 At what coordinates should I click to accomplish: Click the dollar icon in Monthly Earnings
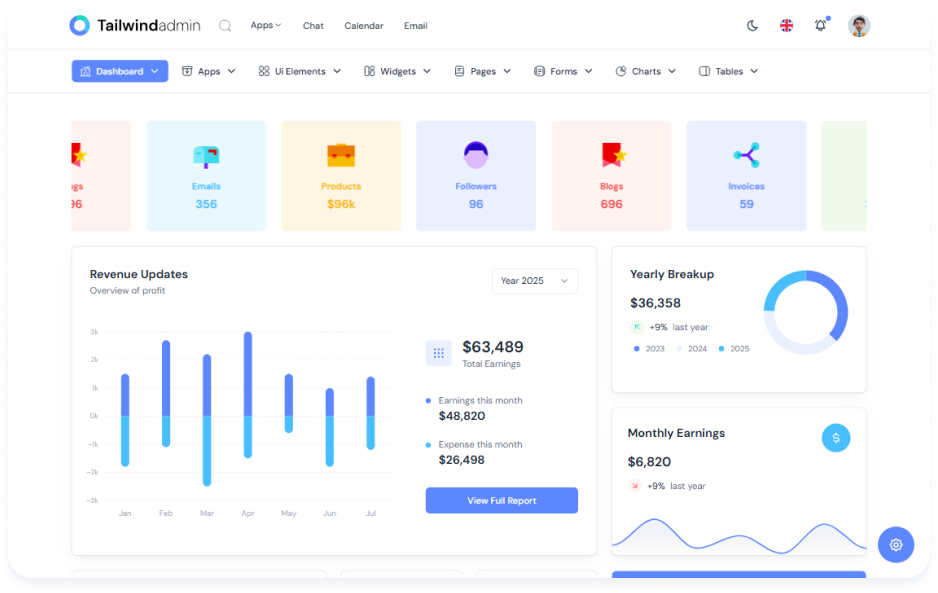tap(836, 437)
